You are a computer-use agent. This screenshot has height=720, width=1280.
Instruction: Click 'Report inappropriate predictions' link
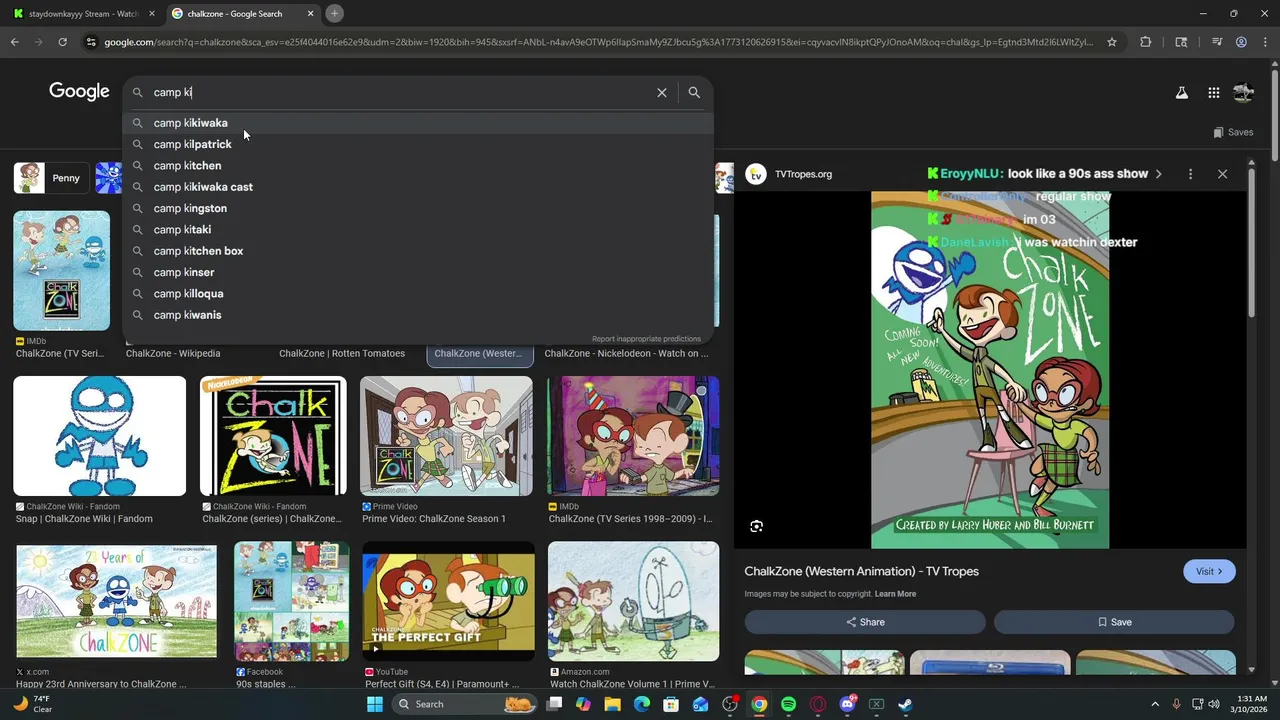[x=646, y=339]
